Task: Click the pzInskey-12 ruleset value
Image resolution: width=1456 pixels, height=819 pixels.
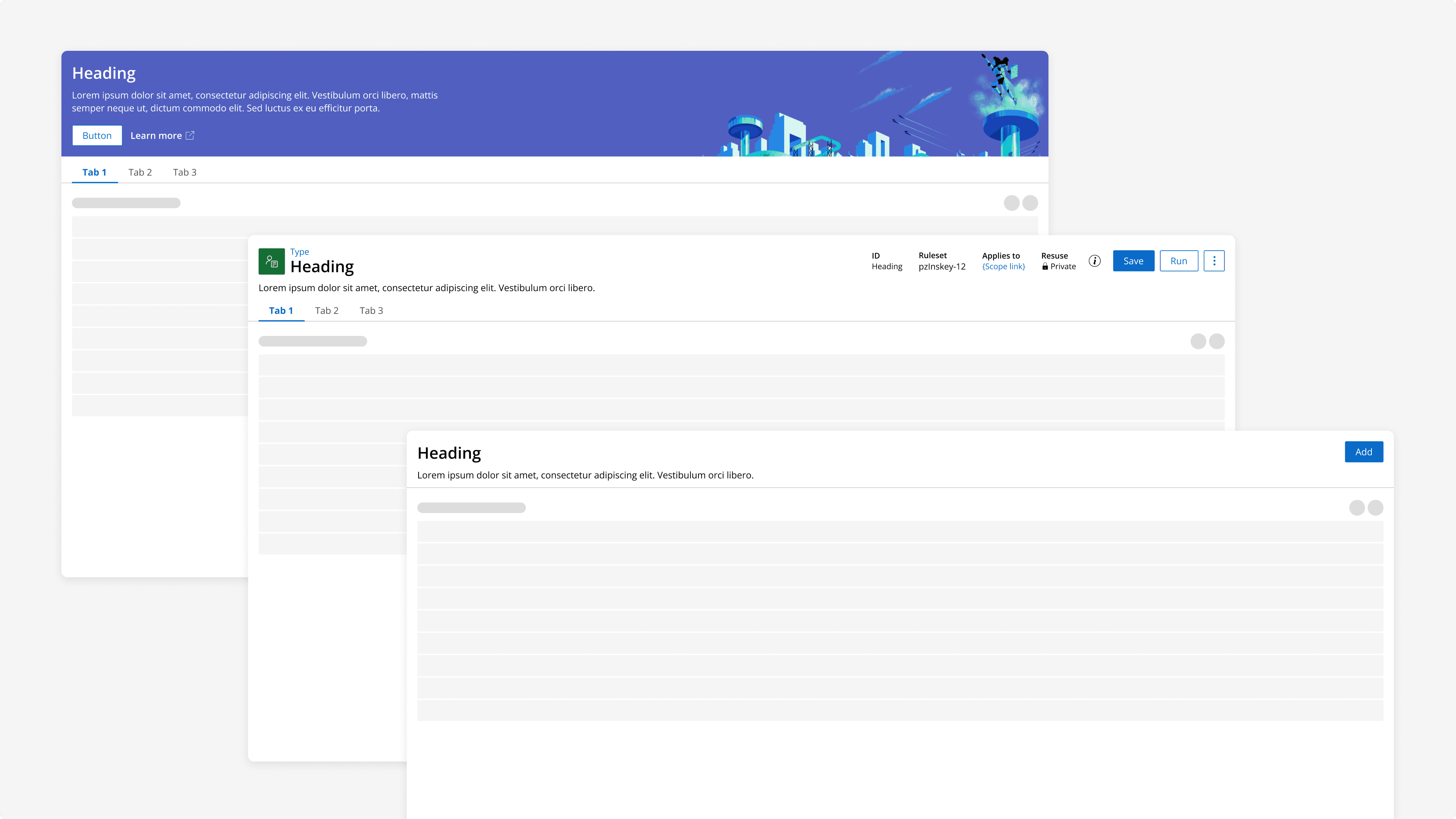Action: click(x=941, y=267)
